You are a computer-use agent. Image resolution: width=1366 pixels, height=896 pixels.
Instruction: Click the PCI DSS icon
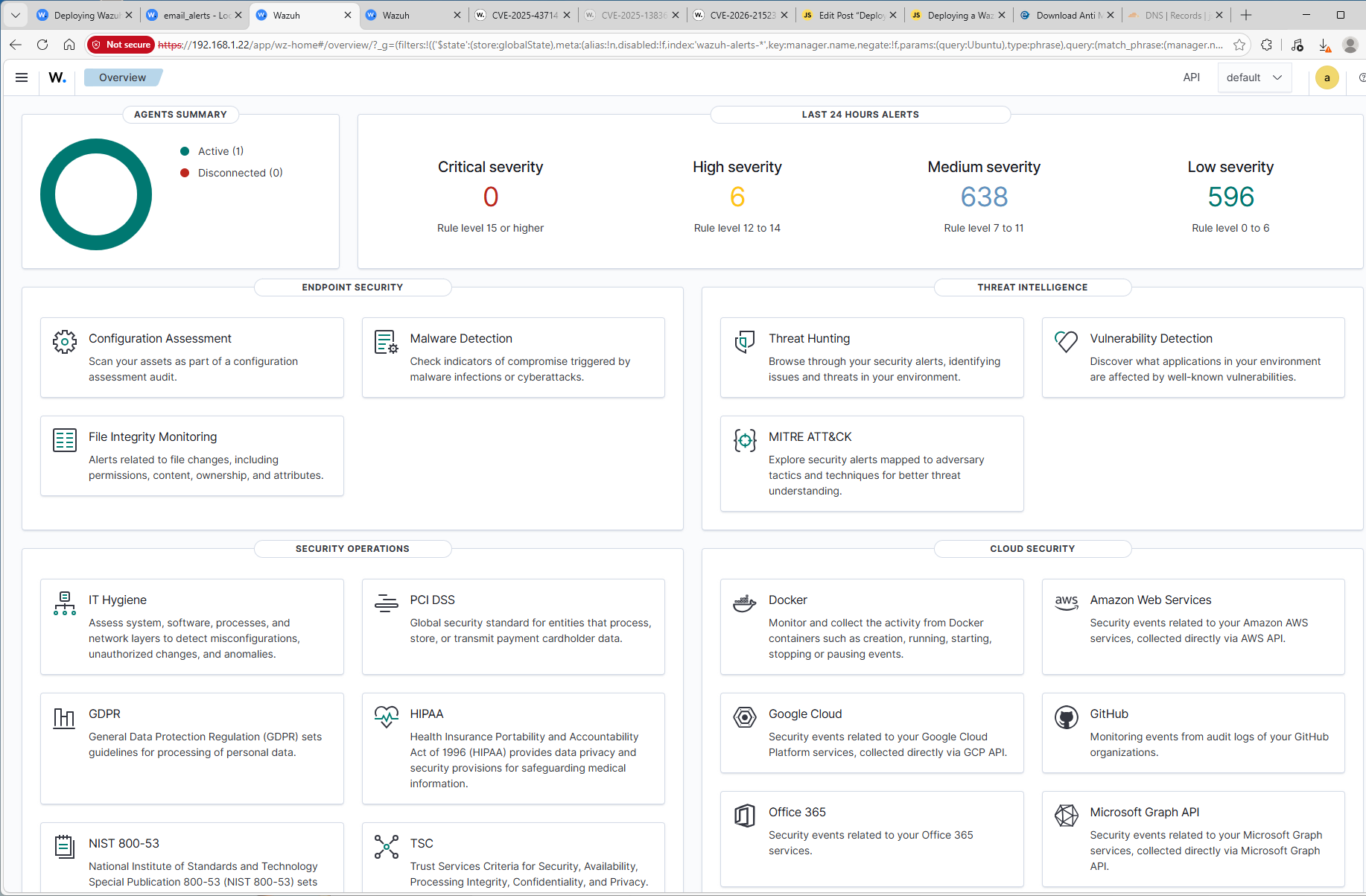point(386,603)
